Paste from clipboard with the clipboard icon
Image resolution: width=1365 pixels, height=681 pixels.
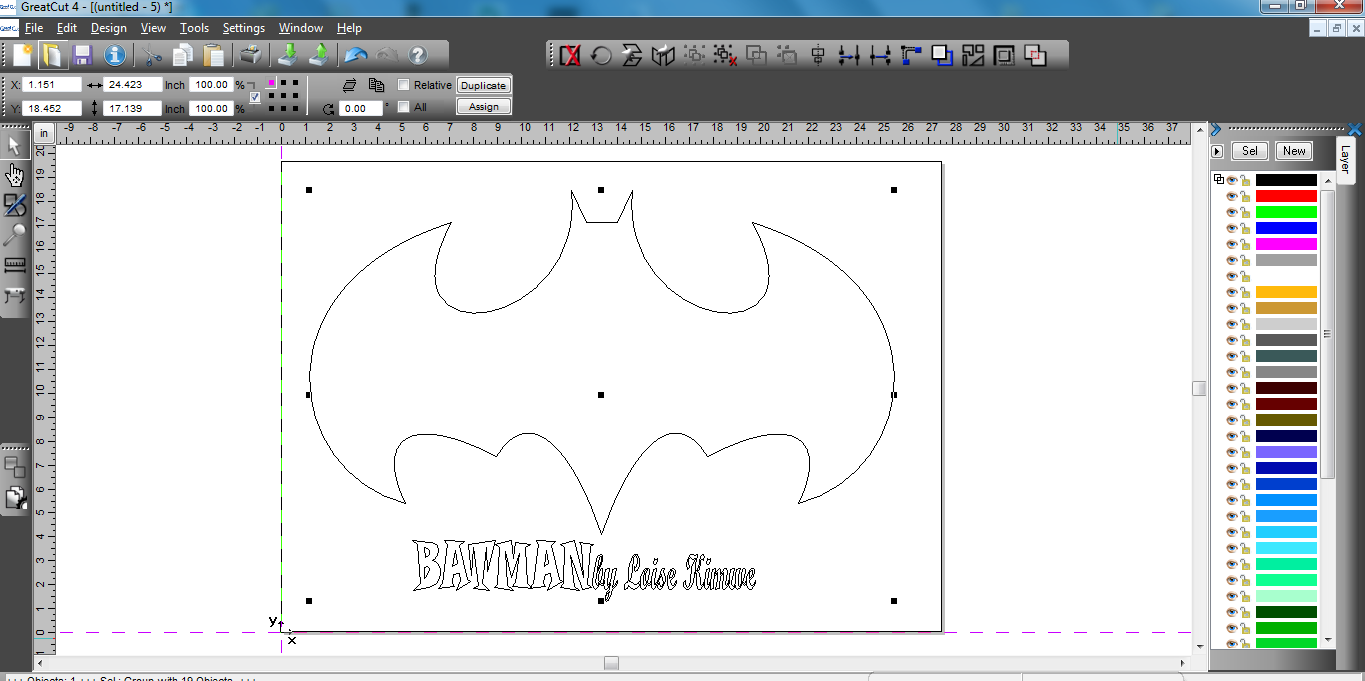(x=213, y=55)
